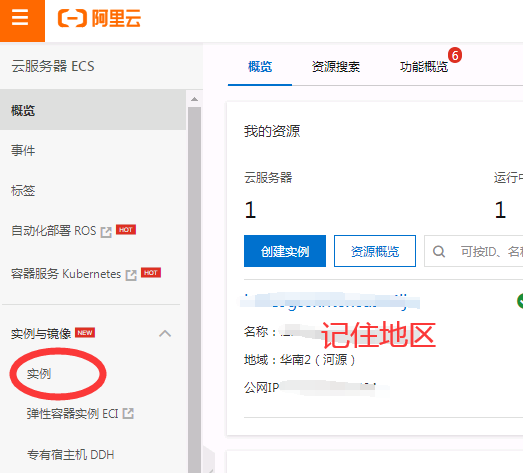This screenshot has width=523, height=473.
Task: Click the external link icon next to Kubernetes
Action: point(131,275)
